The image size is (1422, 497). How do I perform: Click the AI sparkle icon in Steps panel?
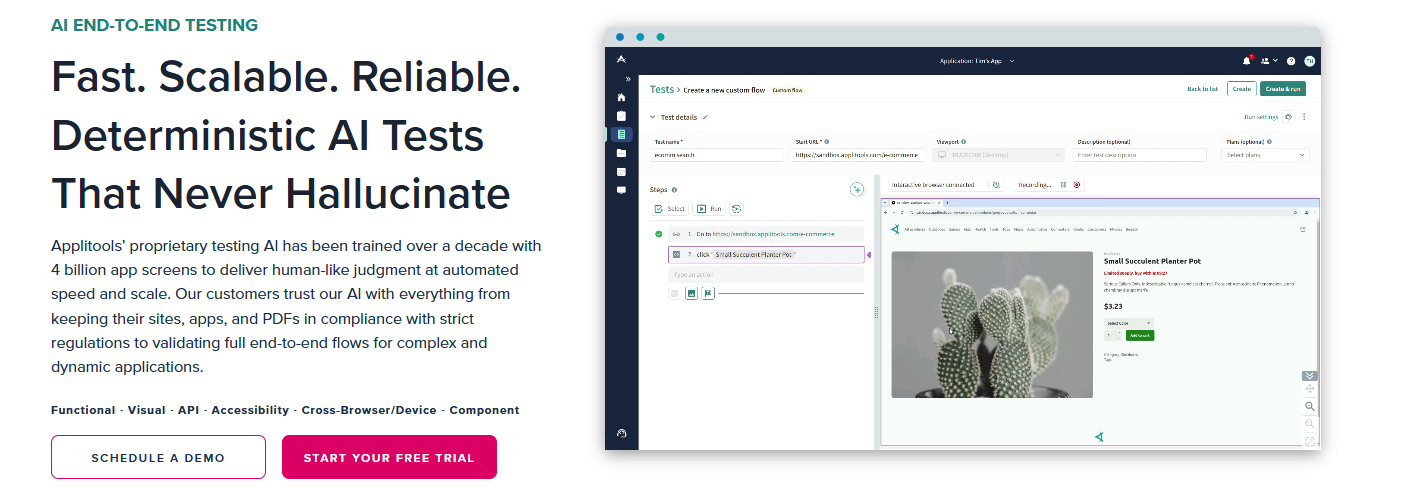coord(856,189)
